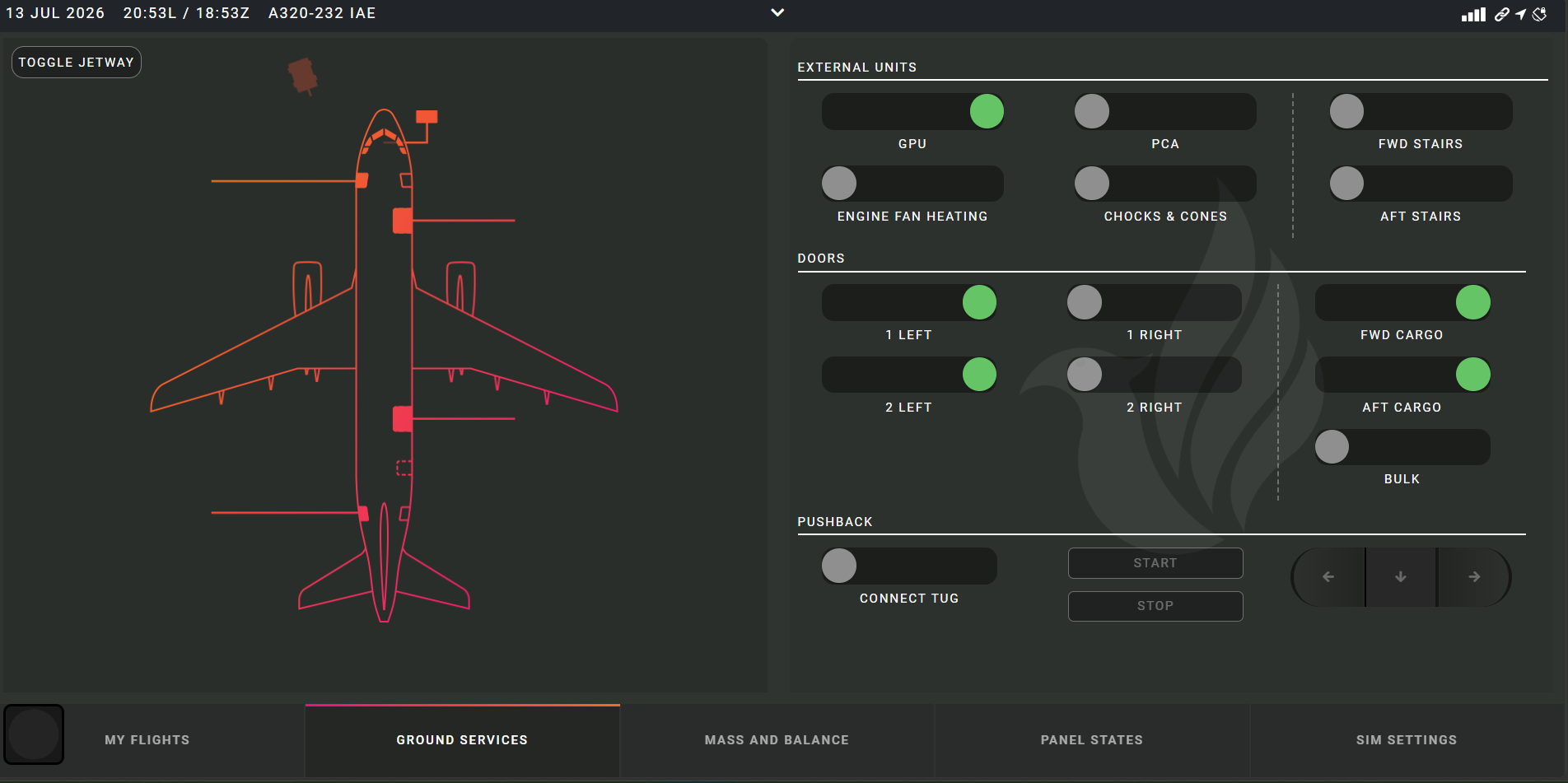Click the pushback straight-back arrow icon
Viewport: 1568px width, 783px height.
coord(1401,577)
